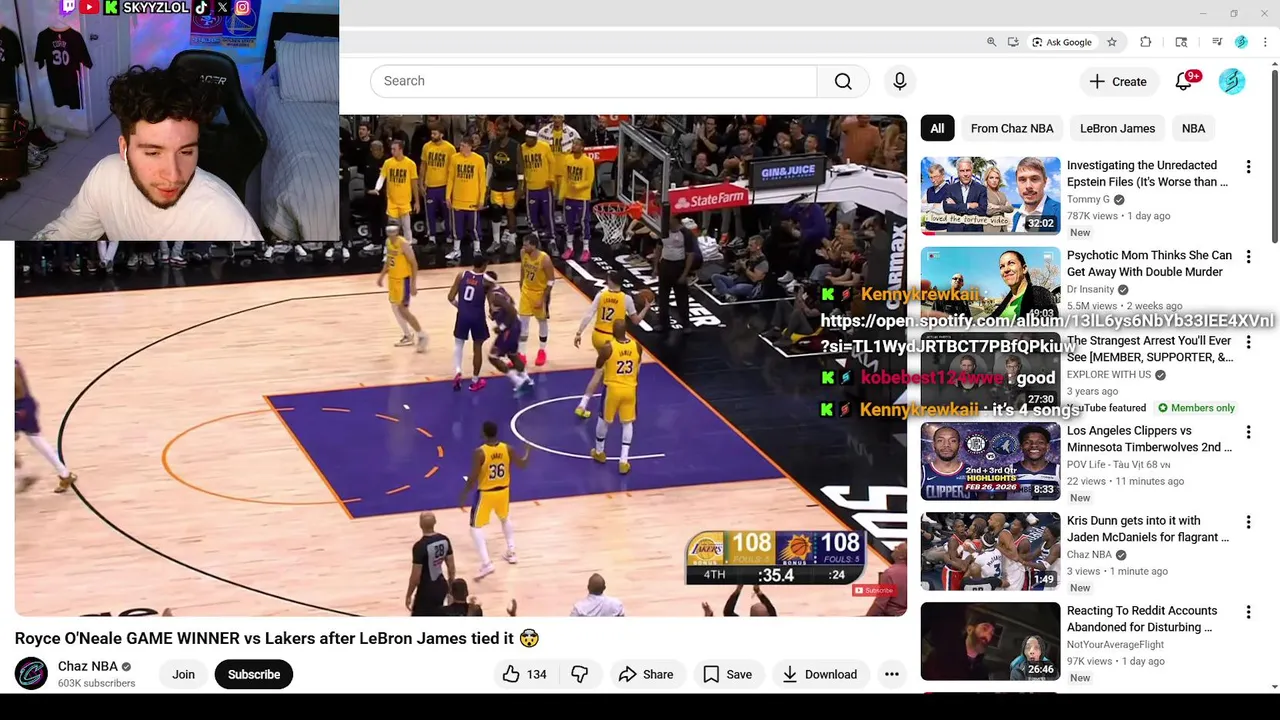Open the Chaz NBA channel name link
The height and width of the screenshot is (720, 1280).
pyautogui.click(x=88, y=666)
